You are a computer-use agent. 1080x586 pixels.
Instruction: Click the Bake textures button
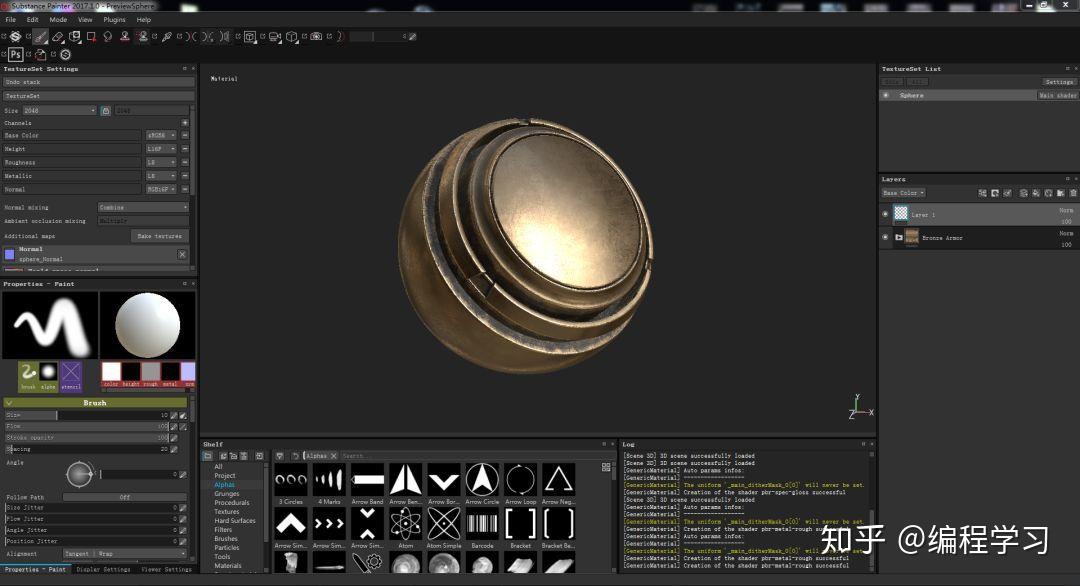[x=159, y=236]
